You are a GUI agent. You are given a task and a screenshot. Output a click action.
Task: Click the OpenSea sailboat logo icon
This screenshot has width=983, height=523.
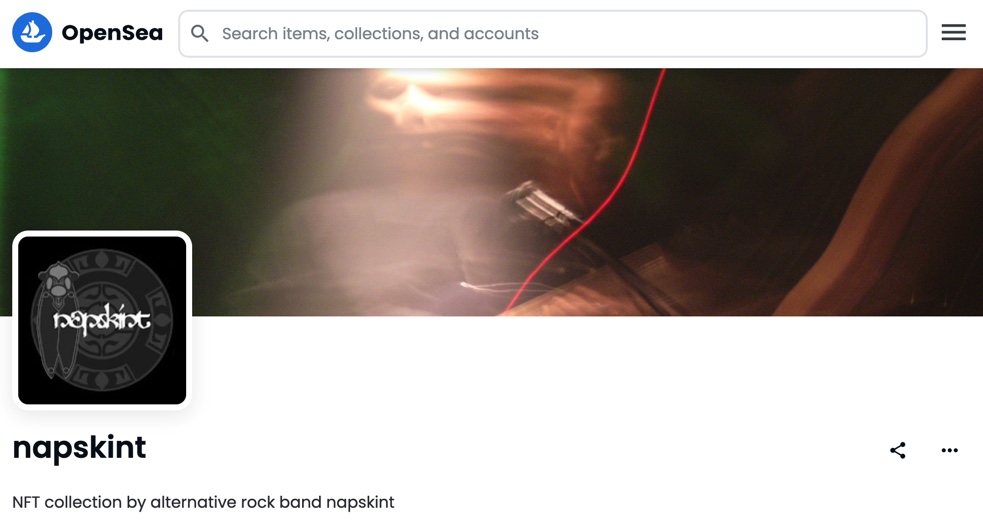point(32,33)
